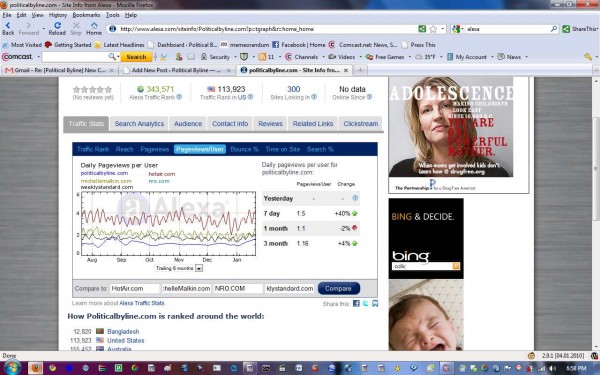Click the help icon next to Online Since
The image size is (600, 375).
[x=369, y=97]
